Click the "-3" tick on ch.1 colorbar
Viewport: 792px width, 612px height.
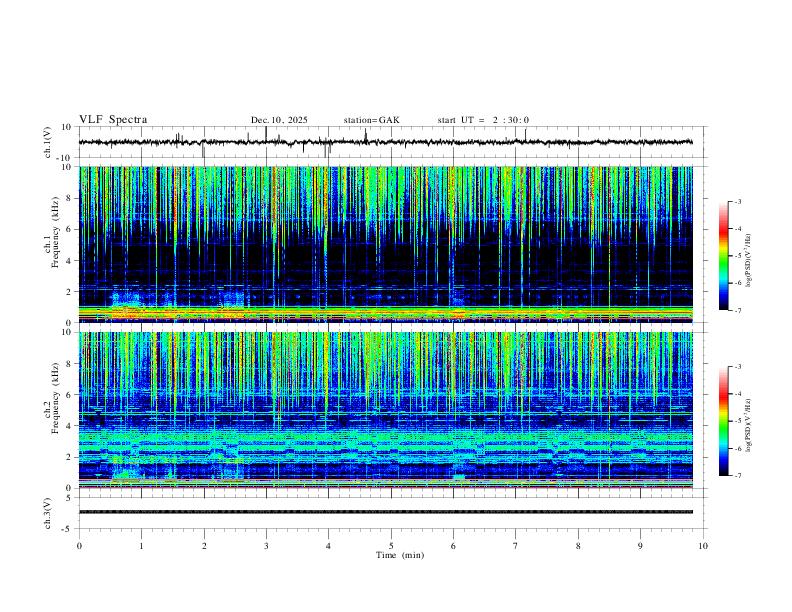[737, 201]
